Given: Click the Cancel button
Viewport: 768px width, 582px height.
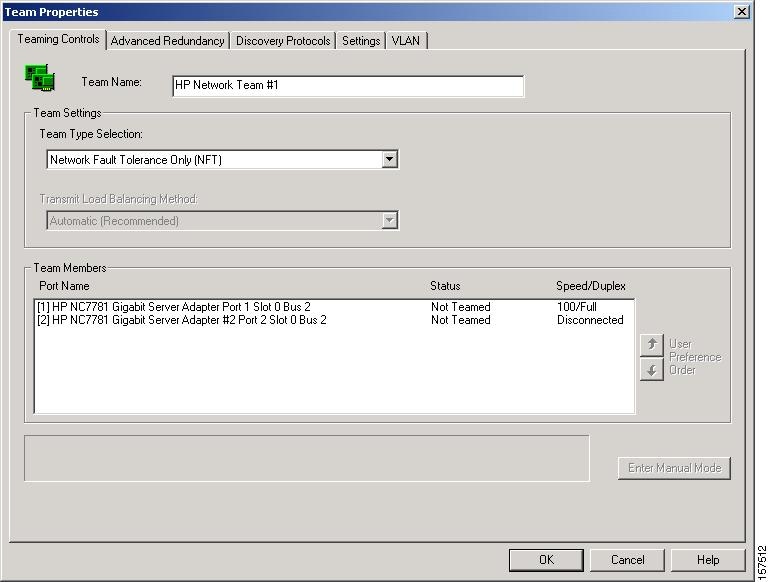Looking at the screenshot, I should (627, 560).
